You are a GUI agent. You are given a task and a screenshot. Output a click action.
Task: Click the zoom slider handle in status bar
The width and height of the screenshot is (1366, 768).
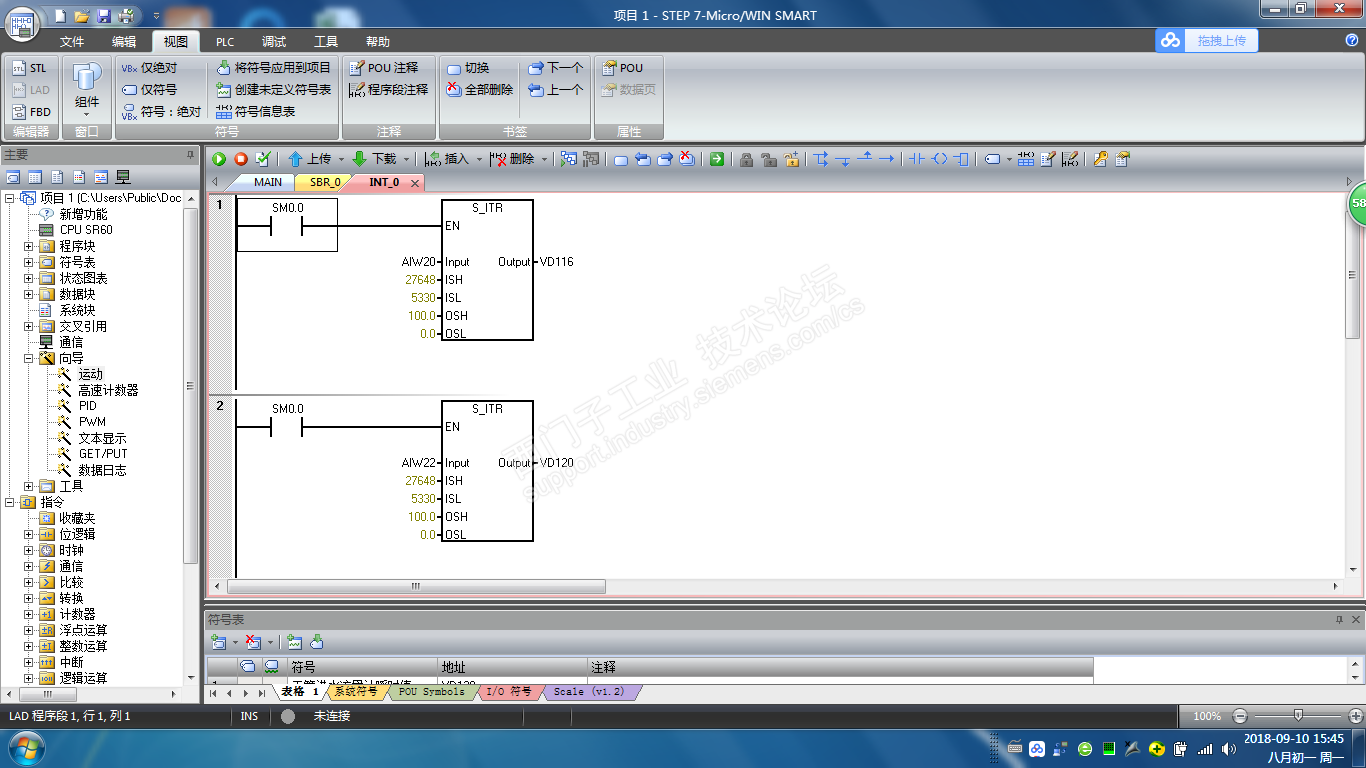pyautogui.click(x=1298, y=716)
